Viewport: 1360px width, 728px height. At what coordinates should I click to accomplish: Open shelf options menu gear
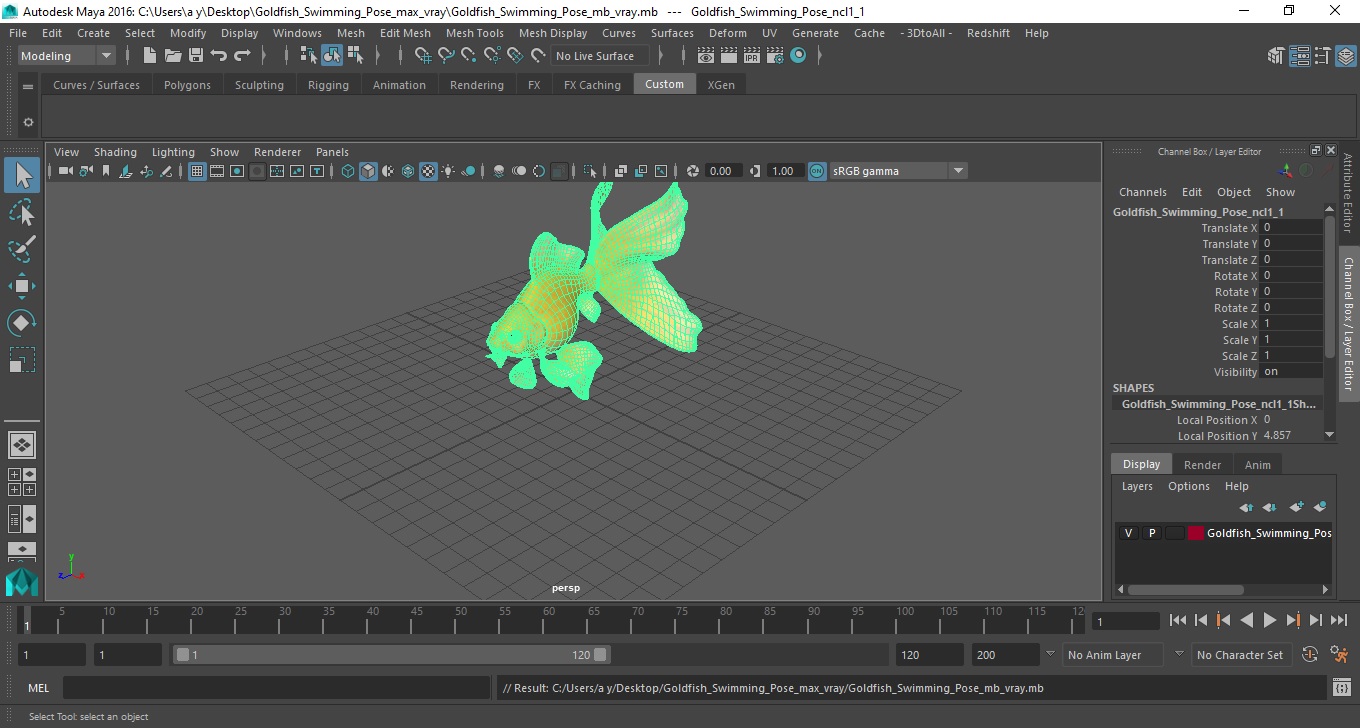pyautogui.click(x=28, y=122)
